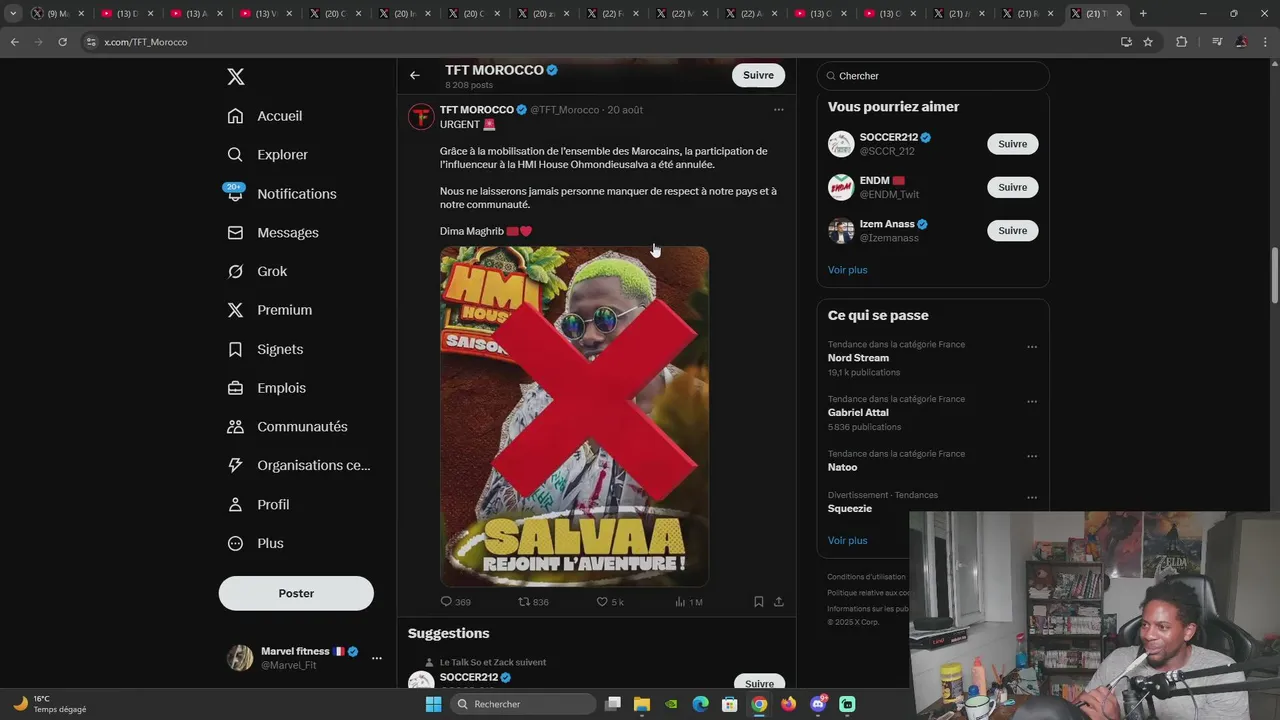Open options for Natoo trend
Viewport: 1280px width, 720px height.
pos(1032,456)
